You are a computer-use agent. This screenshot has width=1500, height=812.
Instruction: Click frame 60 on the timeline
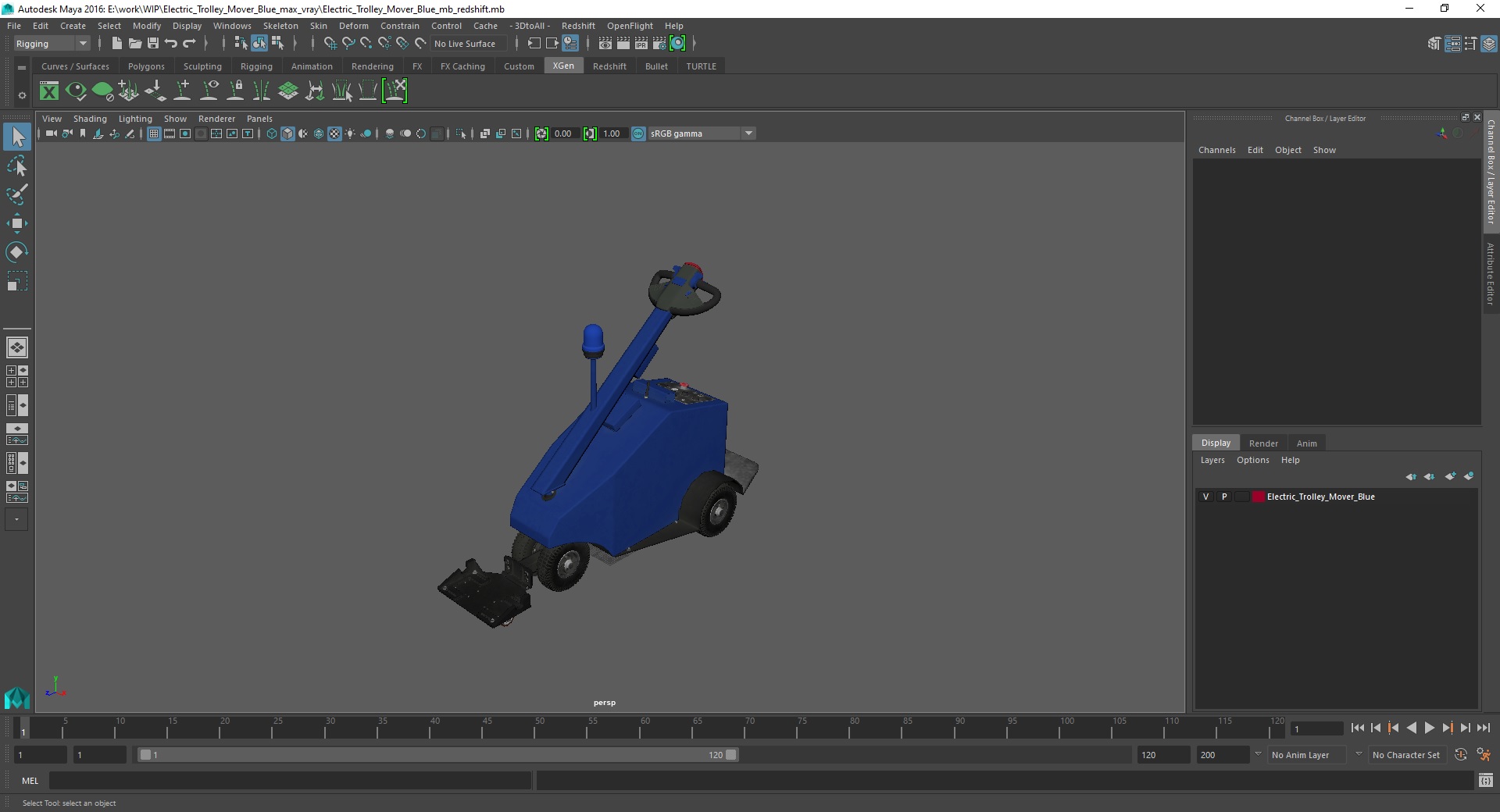tap(640, 729)
